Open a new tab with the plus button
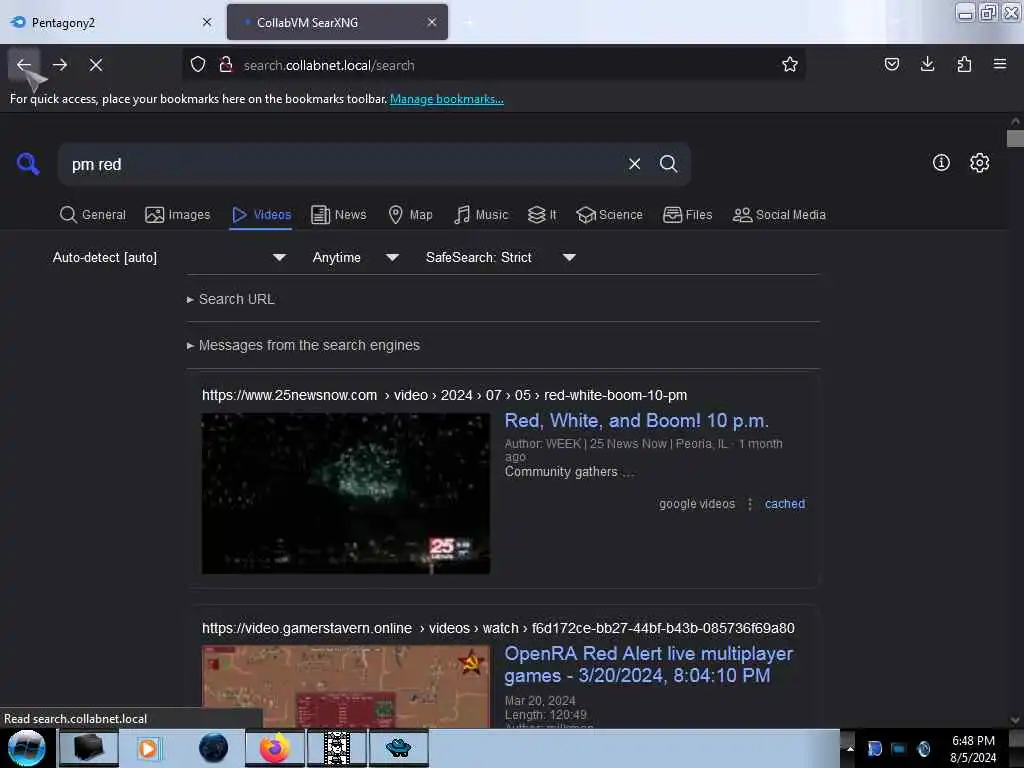The width and height of the screenshot is (1024, 768). [x=469, y=22]
